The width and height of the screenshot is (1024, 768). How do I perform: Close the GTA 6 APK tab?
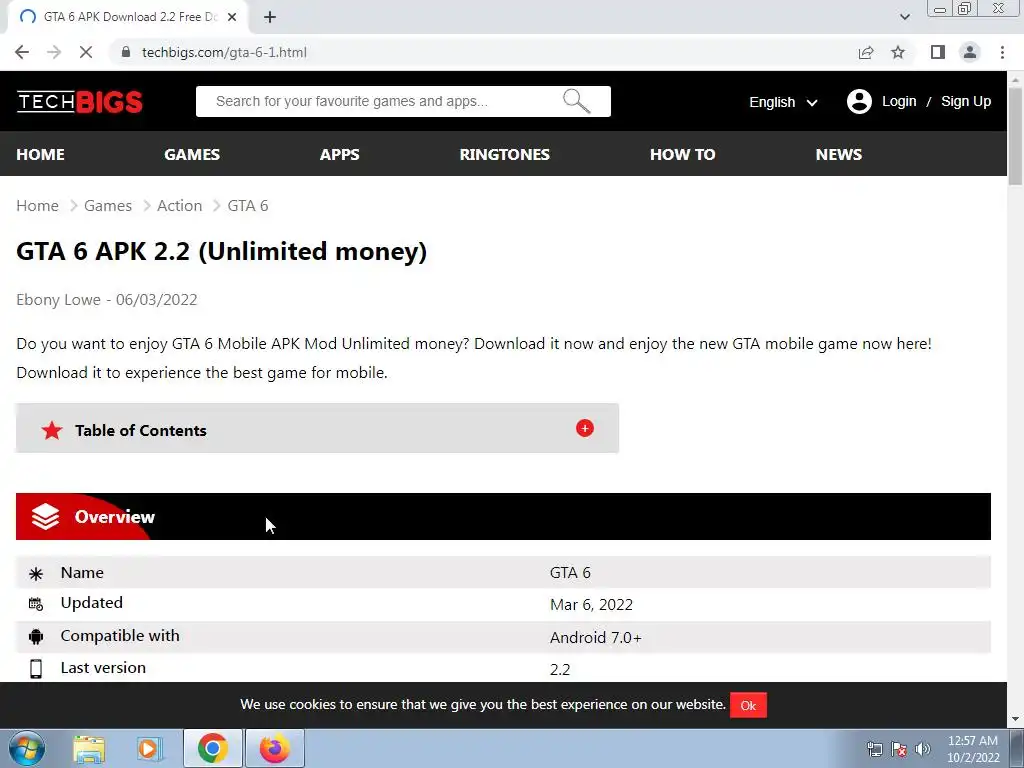[x=232, y=17]
